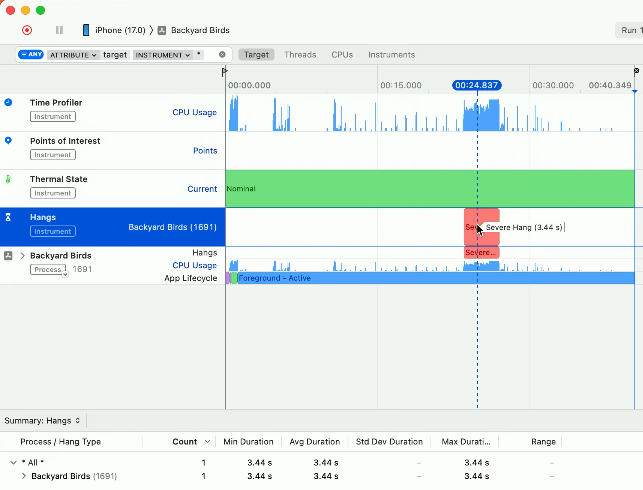This screenshot has height=490, width=643.
Task: Collapse the * All * row
Action: coord(13,463)
